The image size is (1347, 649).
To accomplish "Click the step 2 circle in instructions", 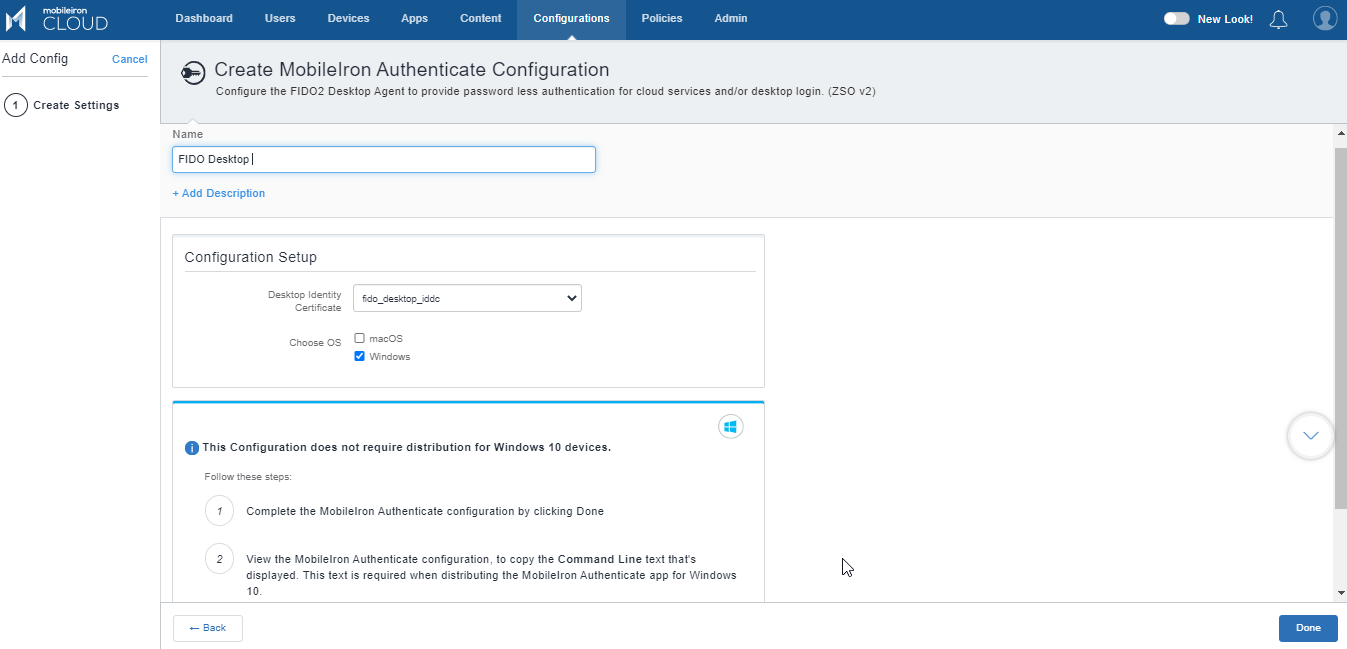I will coord(219,558).
